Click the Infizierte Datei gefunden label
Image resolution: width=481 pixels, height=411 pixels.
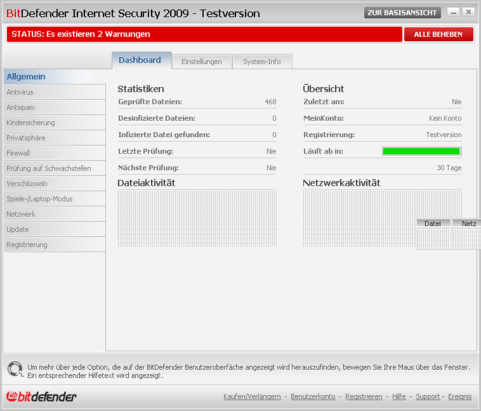[x=164, y=135]
